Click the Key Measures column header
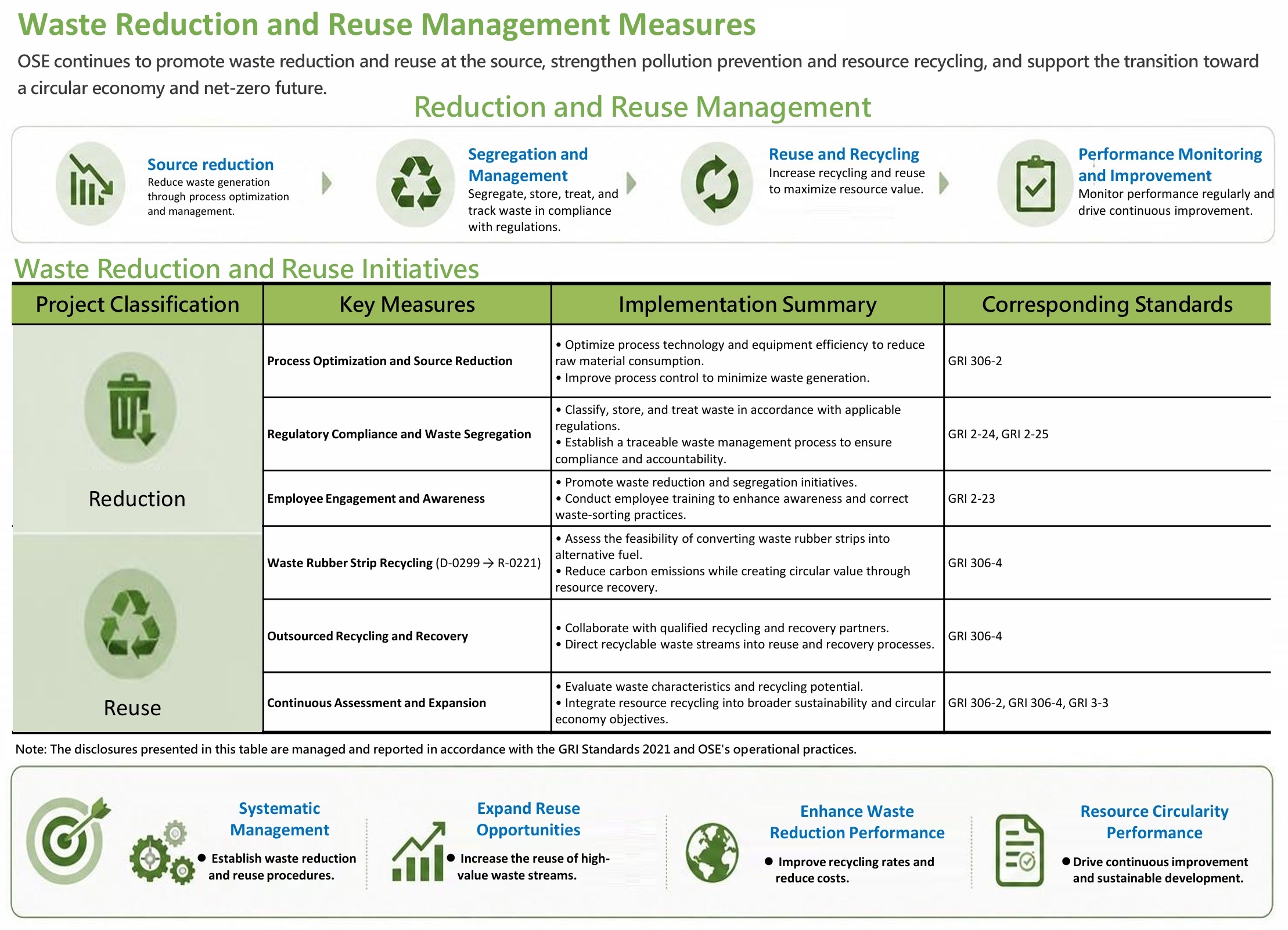The width and height of the screenshot is (1288, 930). pos(407,304)
